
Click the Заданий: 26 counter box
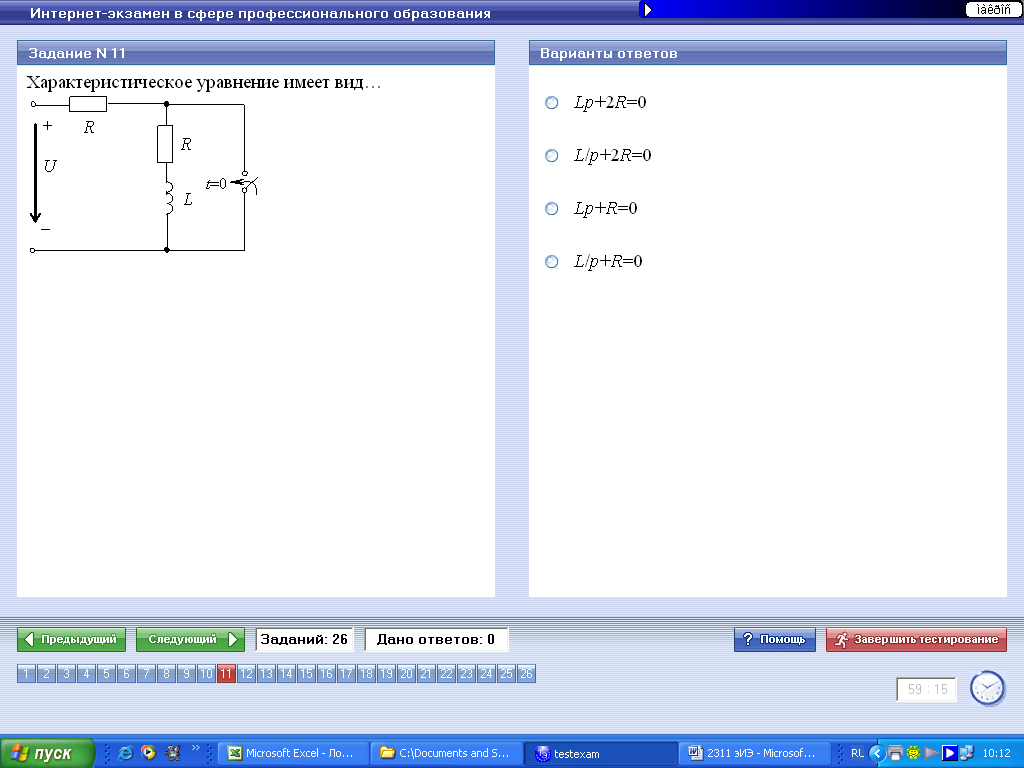click(304, 639)
